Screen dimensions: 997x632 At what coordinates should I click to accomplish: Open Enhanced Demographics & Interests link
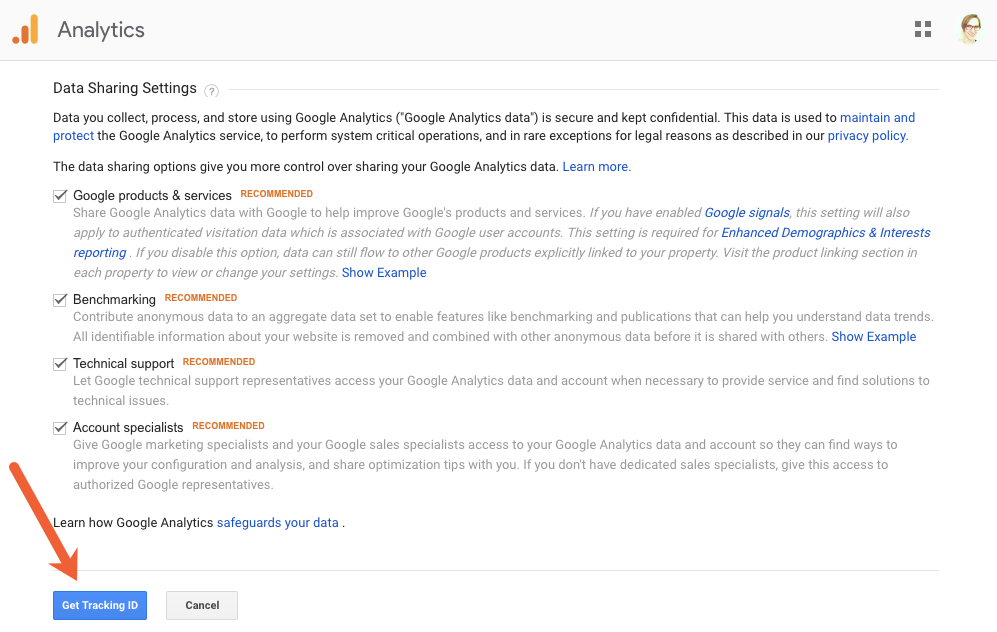(x=825, y=233)
